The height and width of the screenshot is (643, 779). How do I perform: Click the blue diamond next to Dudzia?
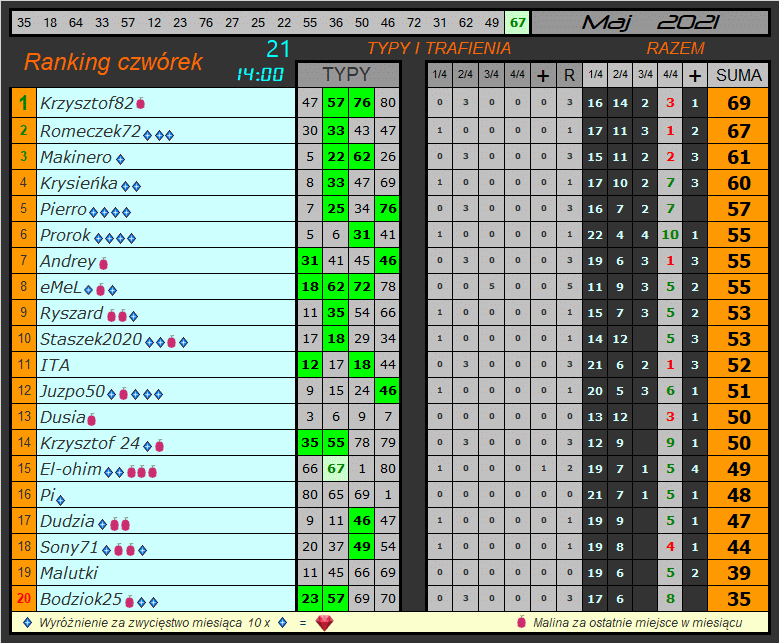click(102, 524)
